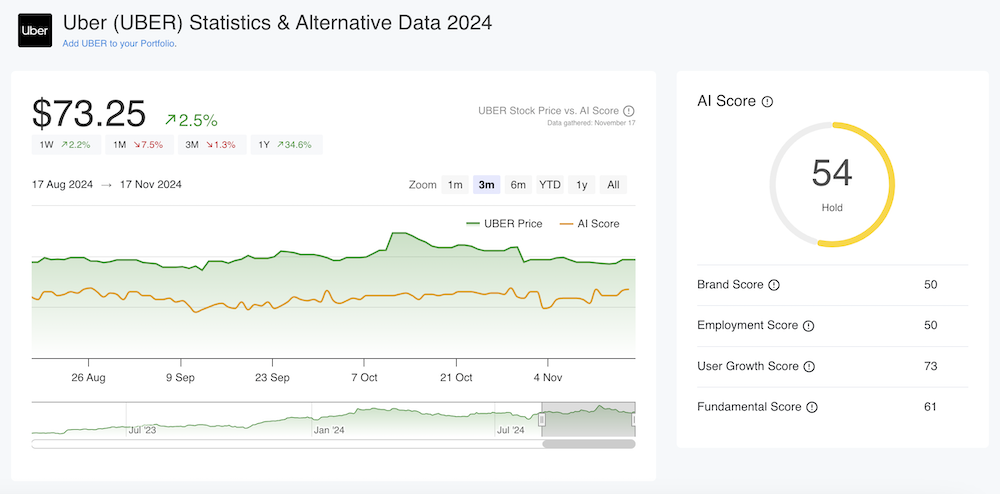
Task: Switch chart zoom to 6m
Action: coord(518,185)
